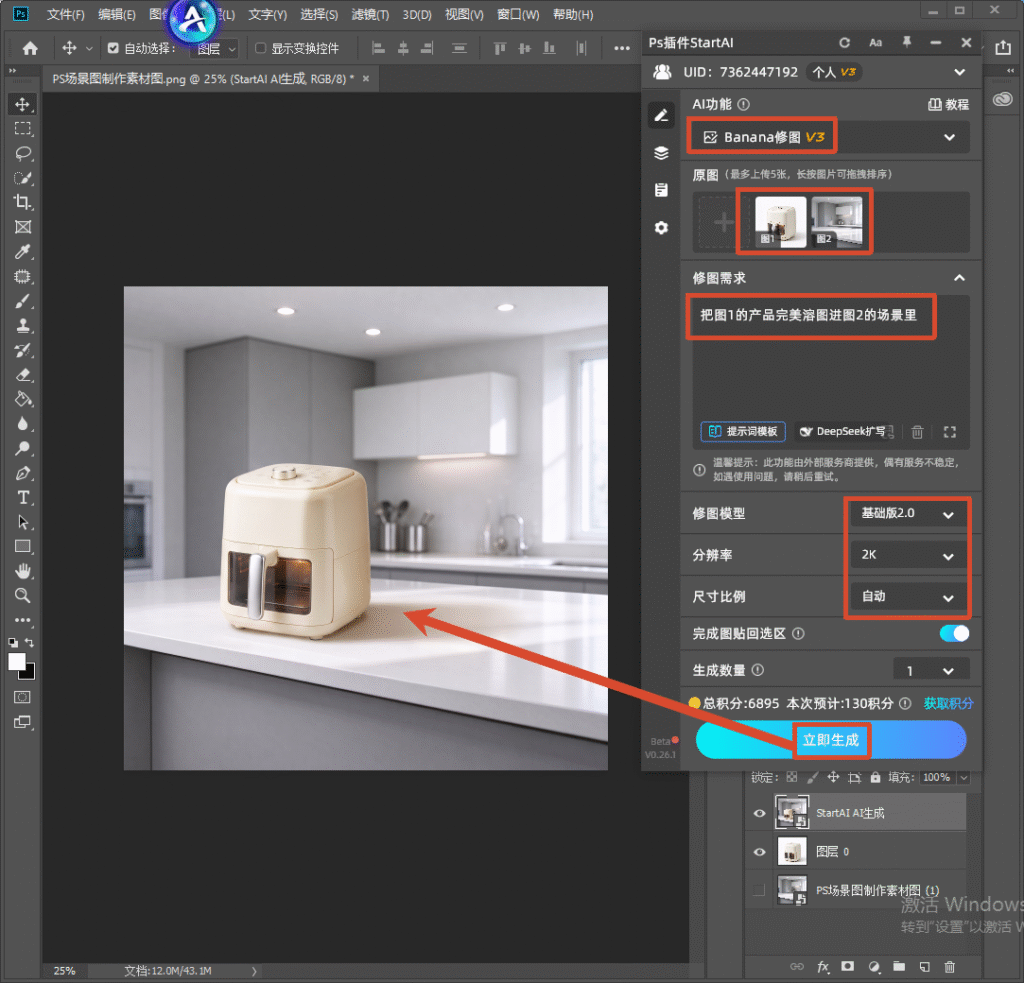1024x983 pixels.
Task: Click the 获取积分 link
Action: [948, 703]
